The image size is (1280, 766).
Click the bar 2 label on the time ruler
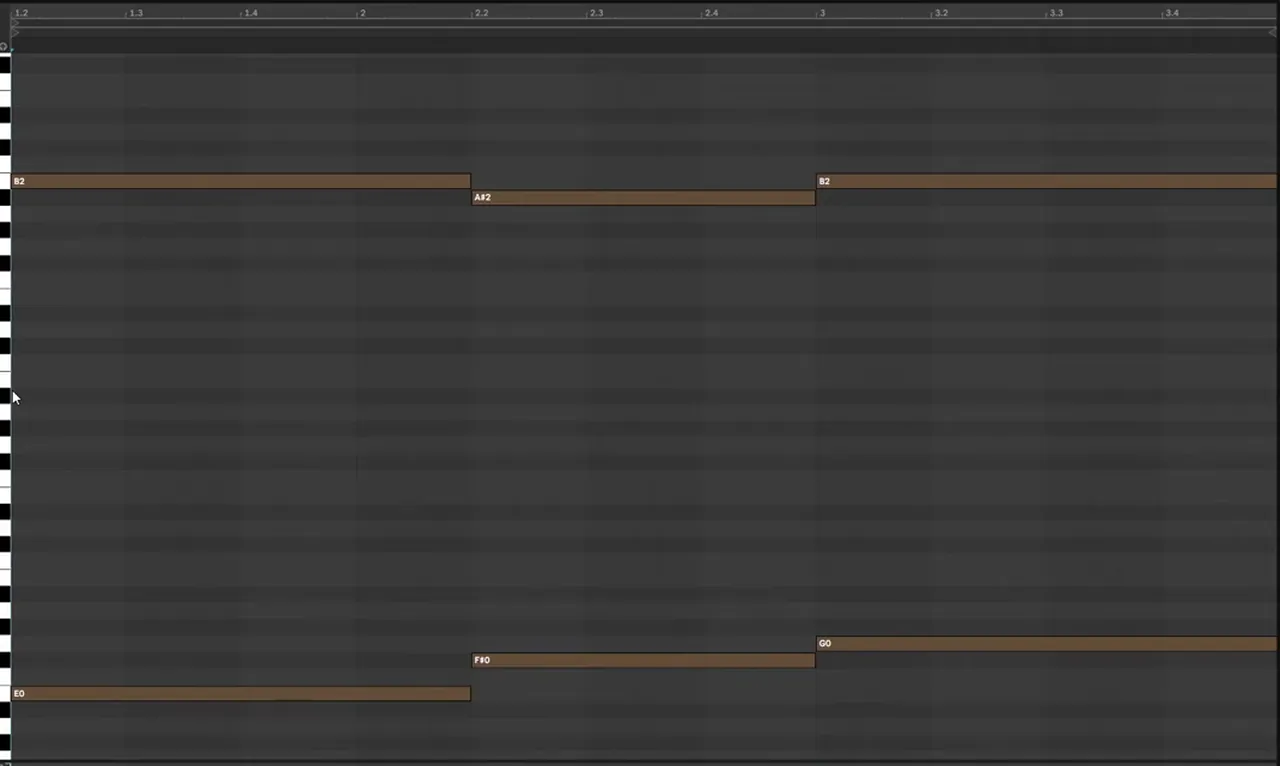tap(363, 13)
